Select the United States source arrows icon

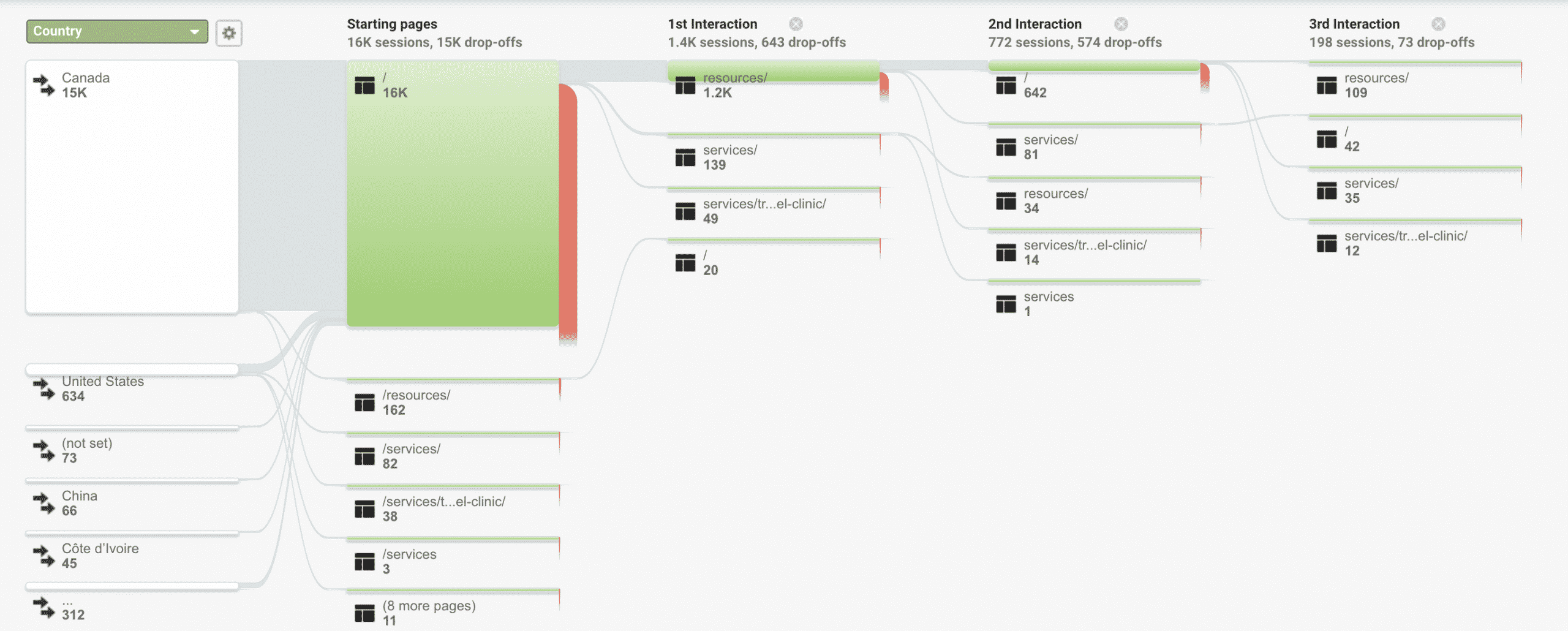point(44,388)
